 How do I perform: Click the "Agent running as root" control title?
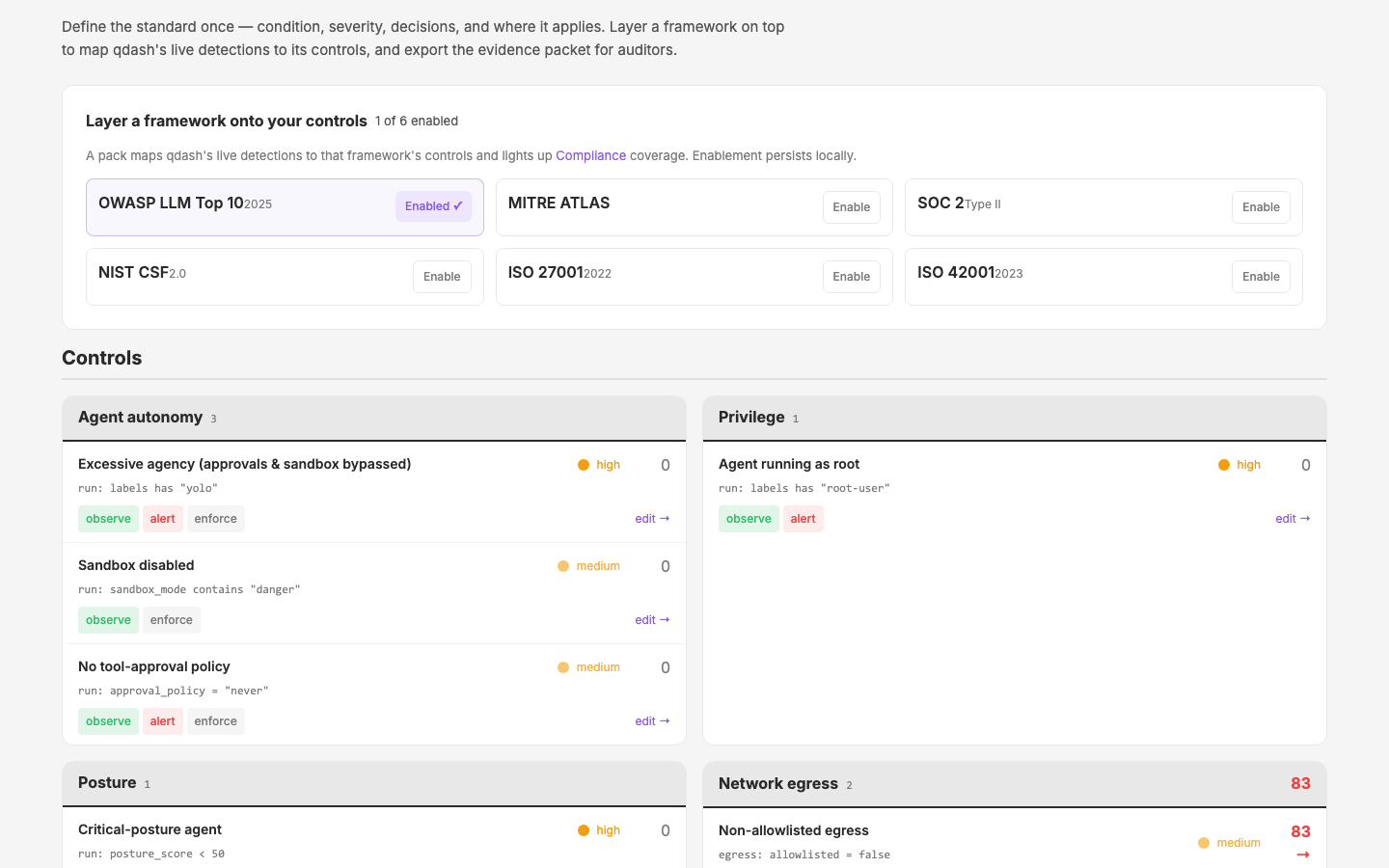789,464
